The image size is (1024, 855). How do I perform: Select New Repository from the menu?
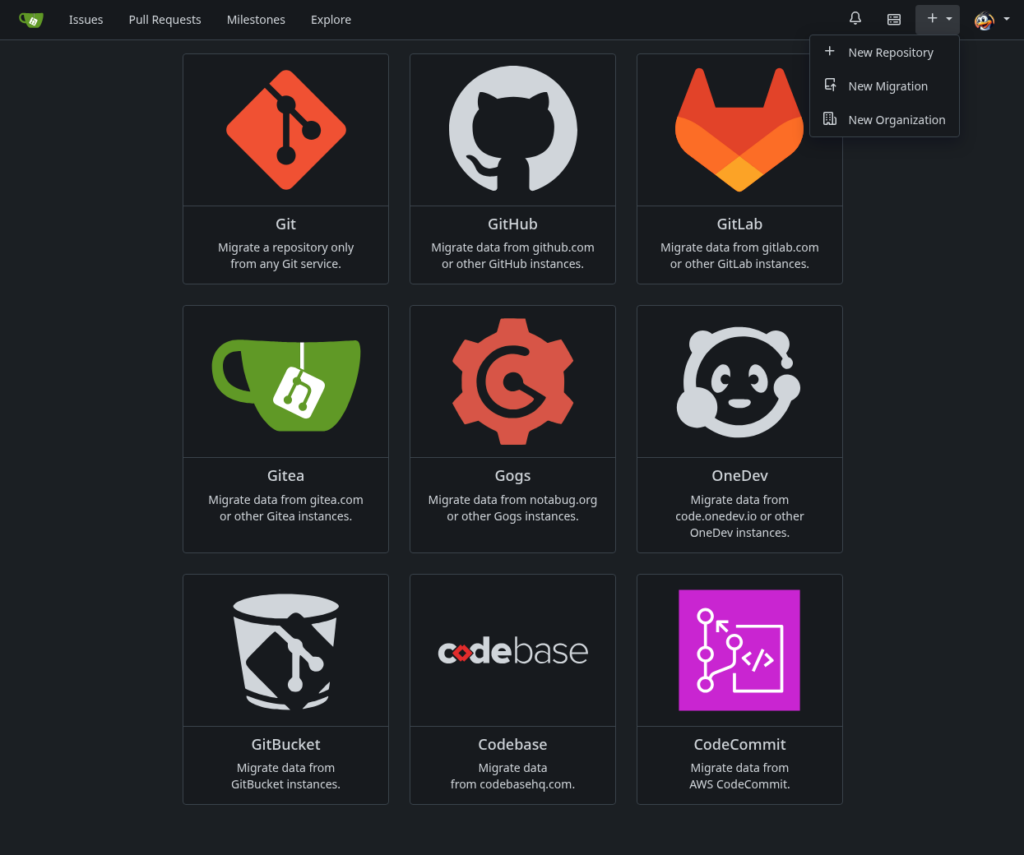890,52
